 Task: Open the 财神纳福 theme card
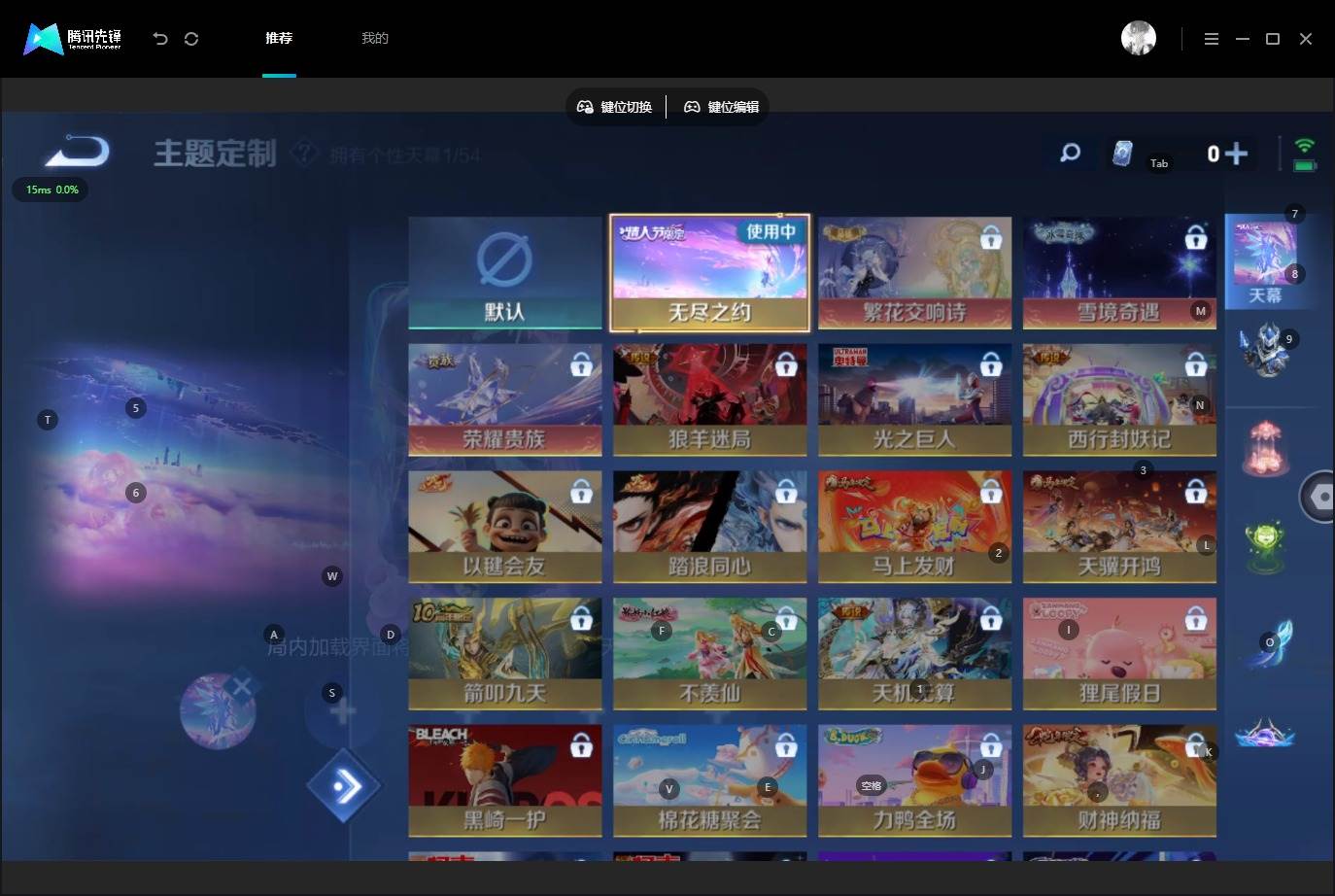coord(1119,780)
